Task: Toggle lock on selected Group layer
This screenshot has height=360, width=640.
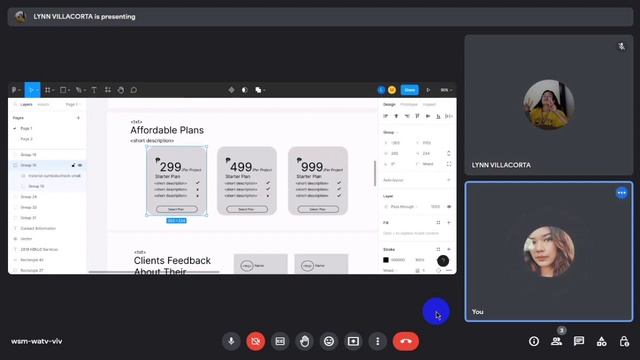Action: tap(73, 165)
